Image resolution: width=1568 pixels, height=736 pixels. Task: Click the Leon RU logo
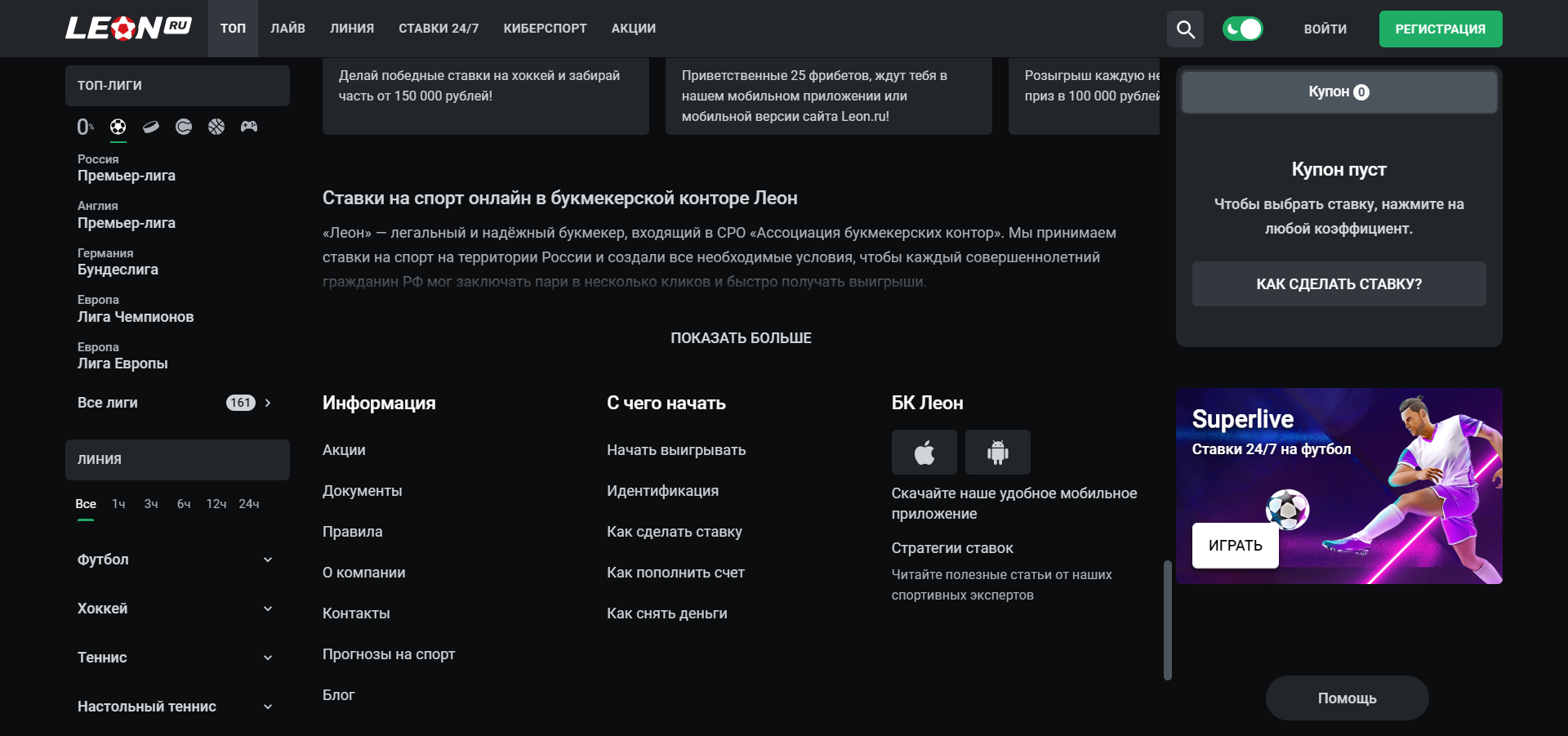pyautogui.click(x=128, y=28)
